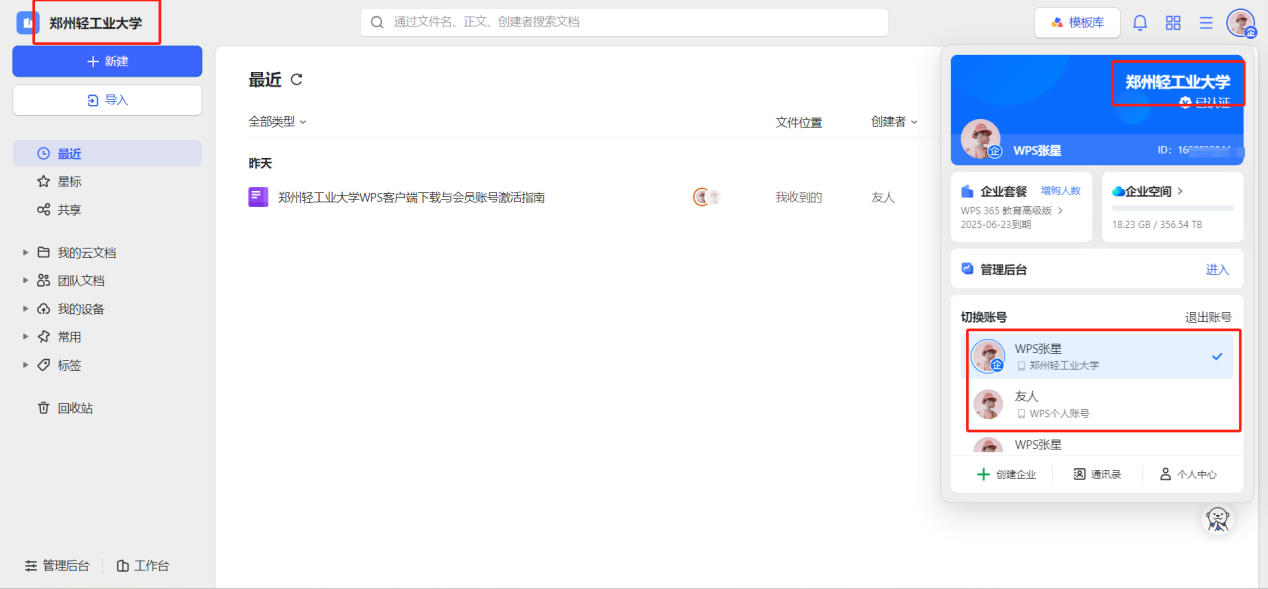Click the document search input field

coord(624,22)
